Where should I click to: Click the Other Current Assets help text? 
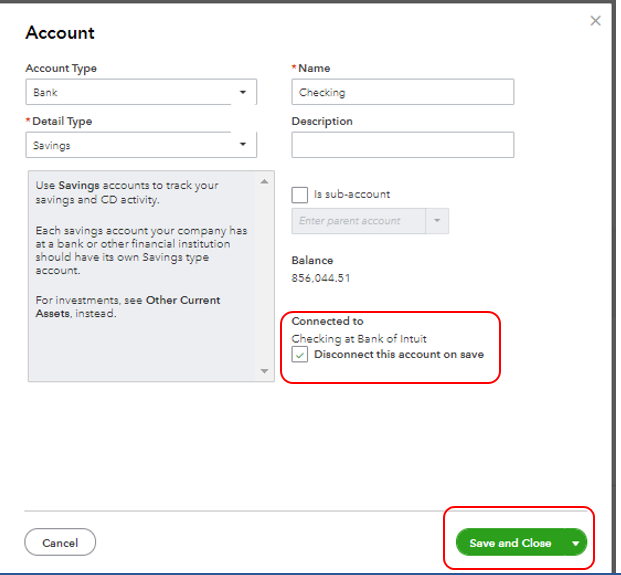coord(183,307)
